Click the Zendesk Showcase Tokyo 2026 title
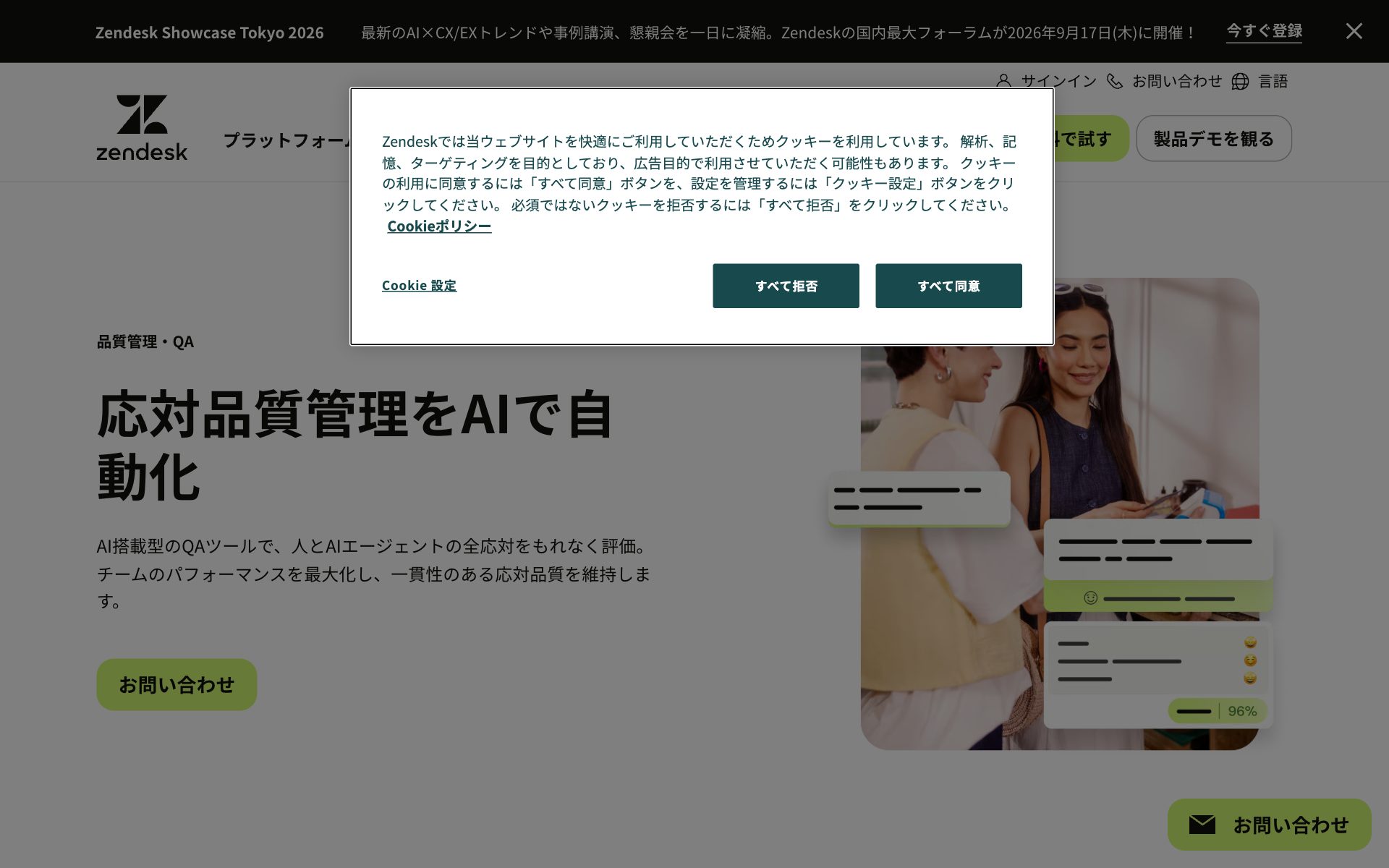 209,33
